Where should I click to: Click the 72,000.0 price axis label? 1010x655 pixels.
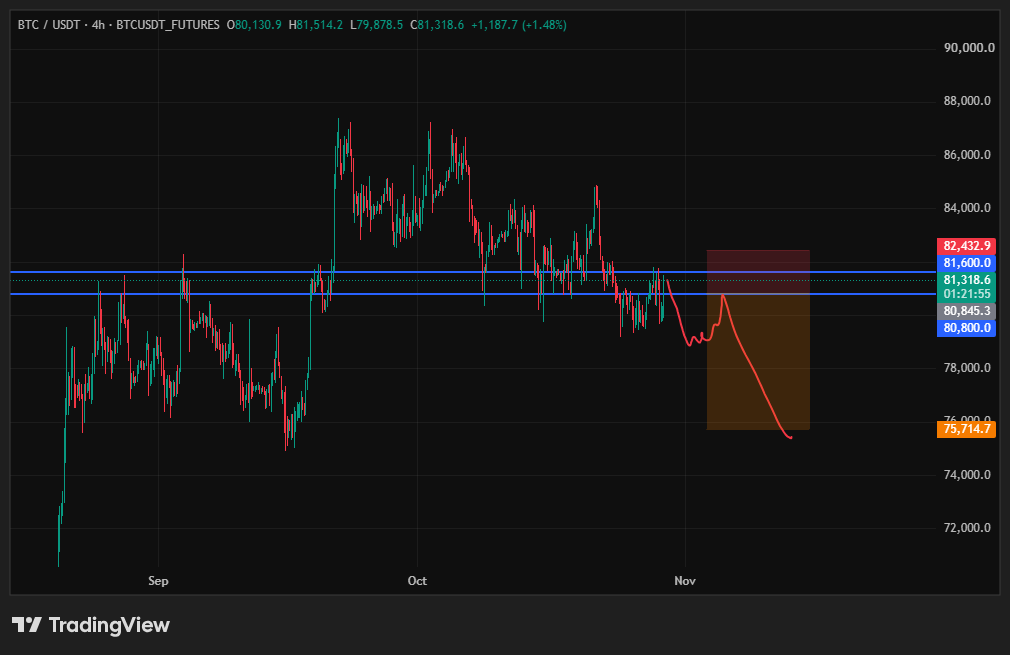pos(967,528)
